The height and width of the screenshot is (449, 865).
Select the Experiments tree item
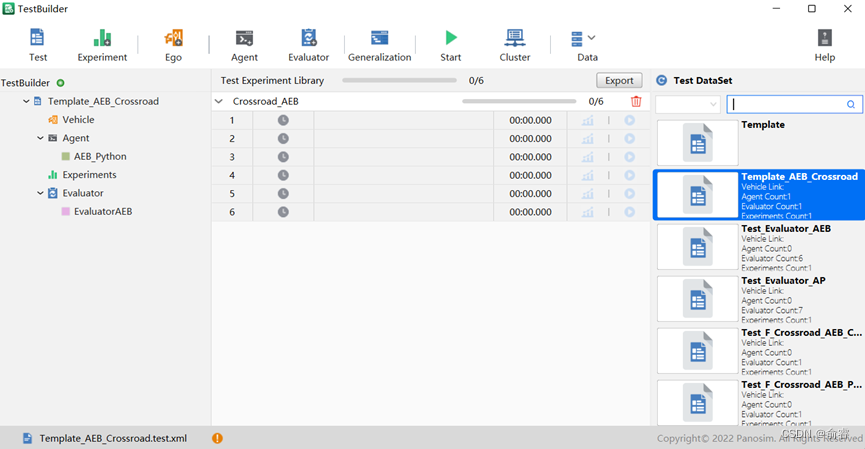click(89, 175)
